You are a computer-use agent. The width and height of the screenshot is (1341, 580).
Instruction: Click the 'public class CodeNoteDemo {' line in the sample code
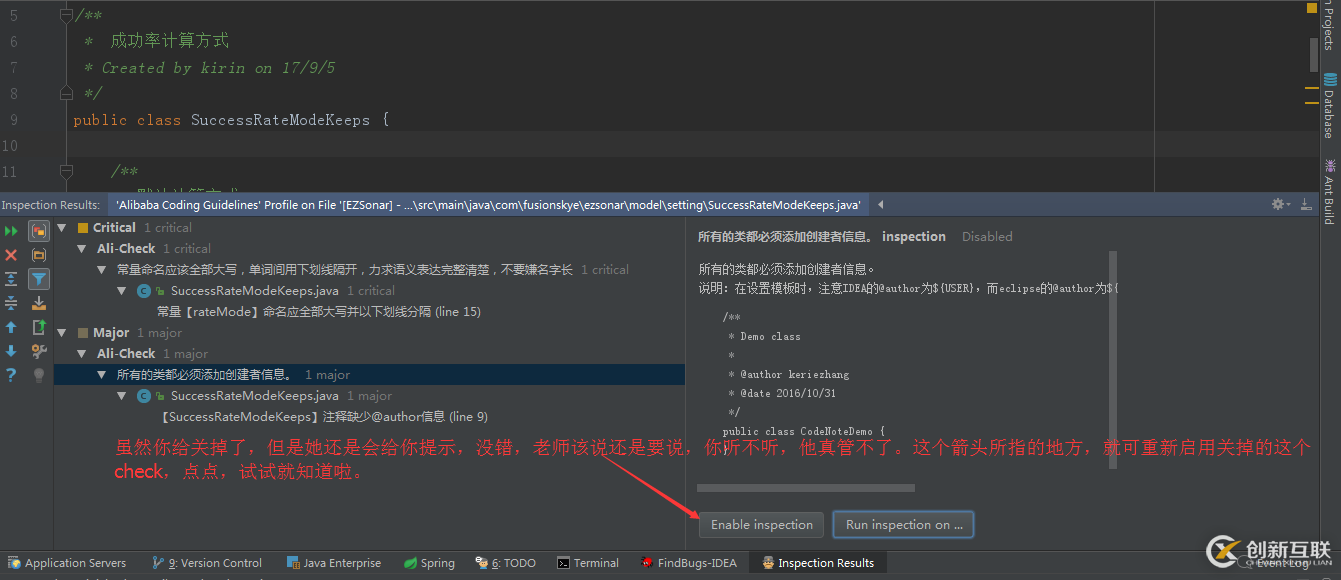[804, 432]
